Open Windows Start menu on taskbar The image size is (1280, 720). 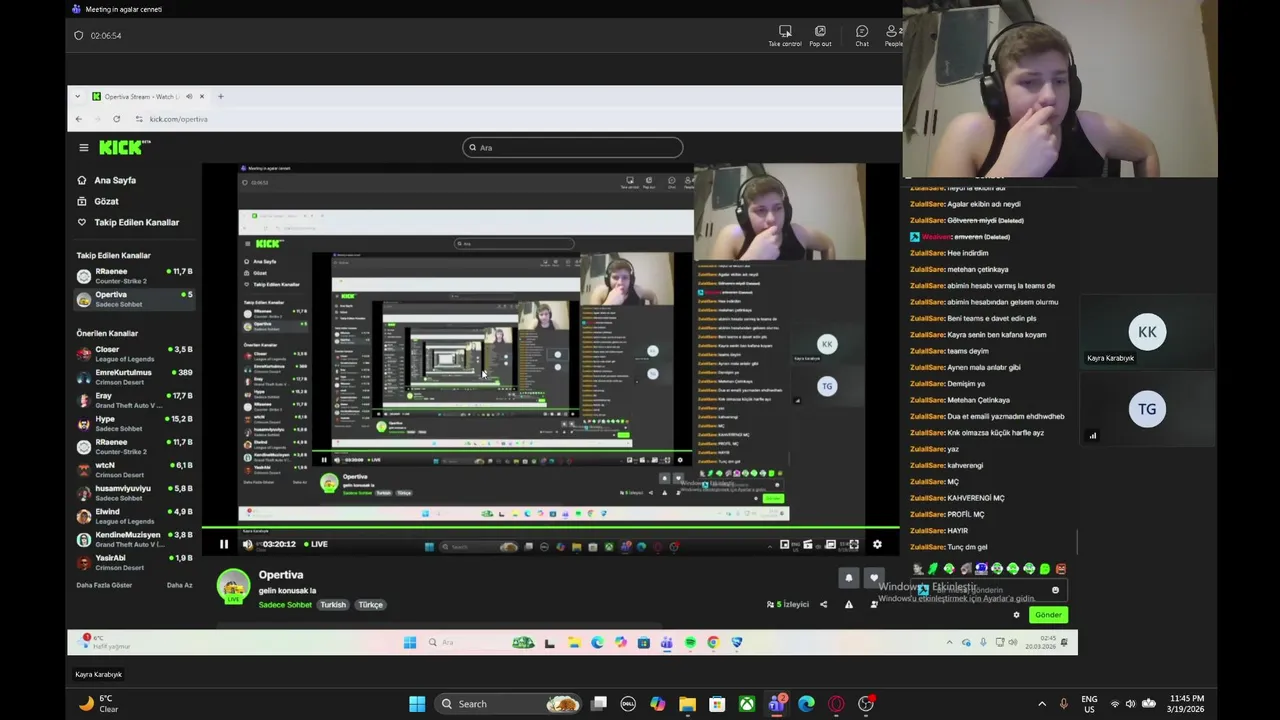click(417, 704)
